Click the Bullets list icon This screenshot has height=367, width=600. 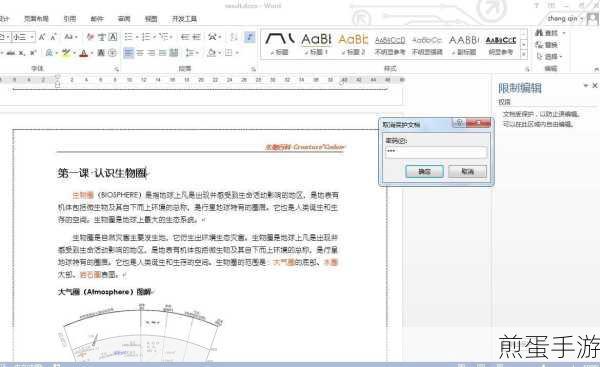[x=129, y=37]
